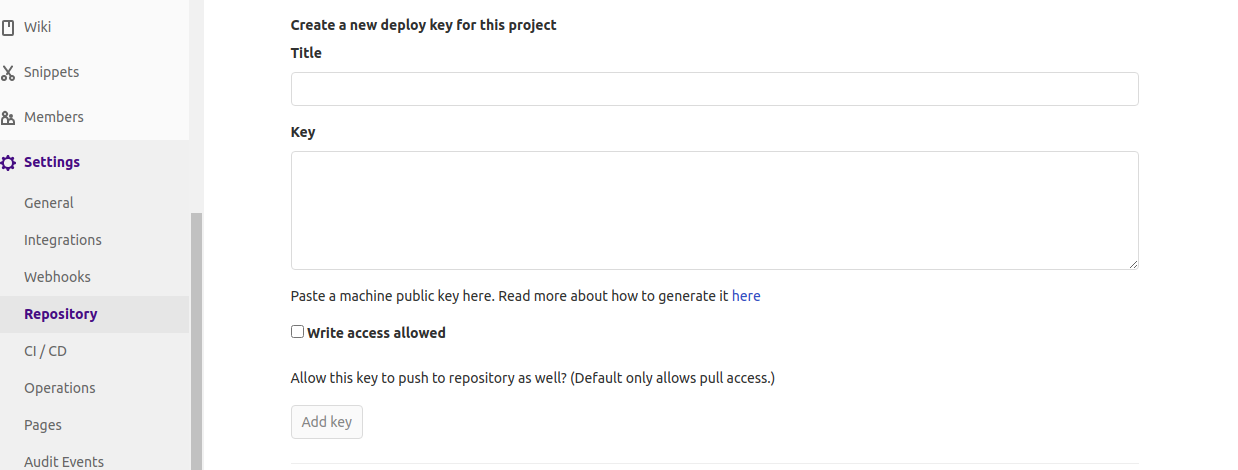Viewport: 1238px width, 470px height.
Task: Enable the Write access allowed checkbox
Action: click(297, 332)
